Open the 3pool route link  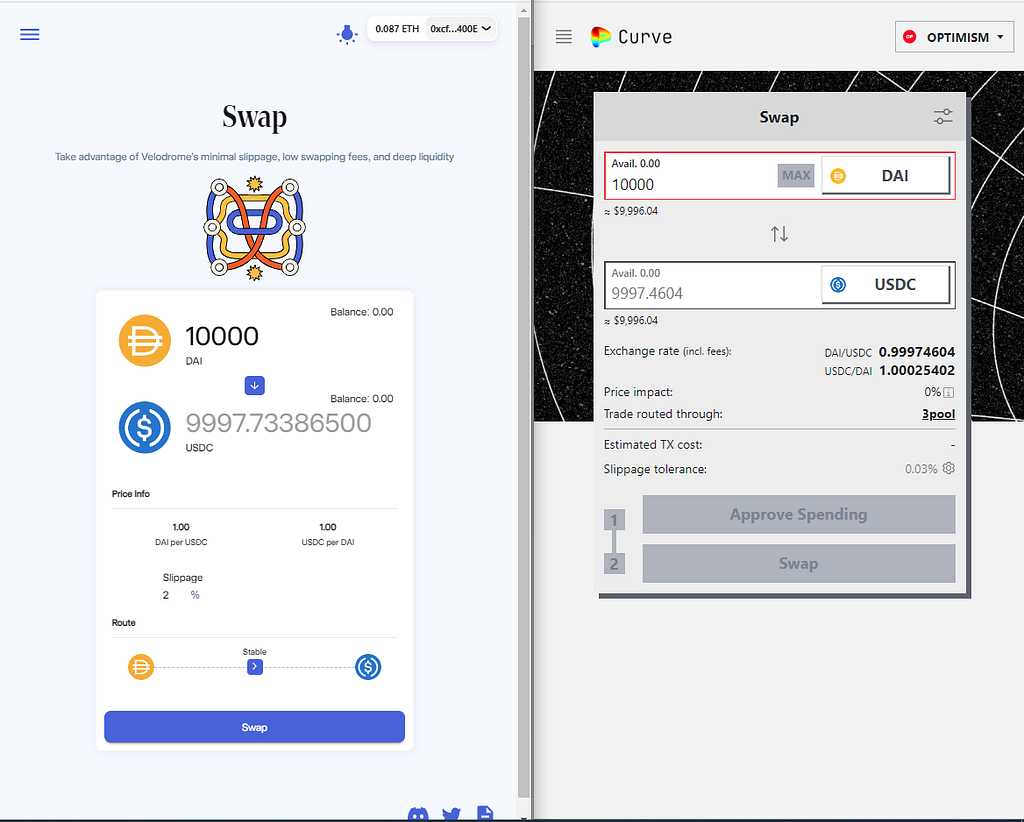coord(938,414)
